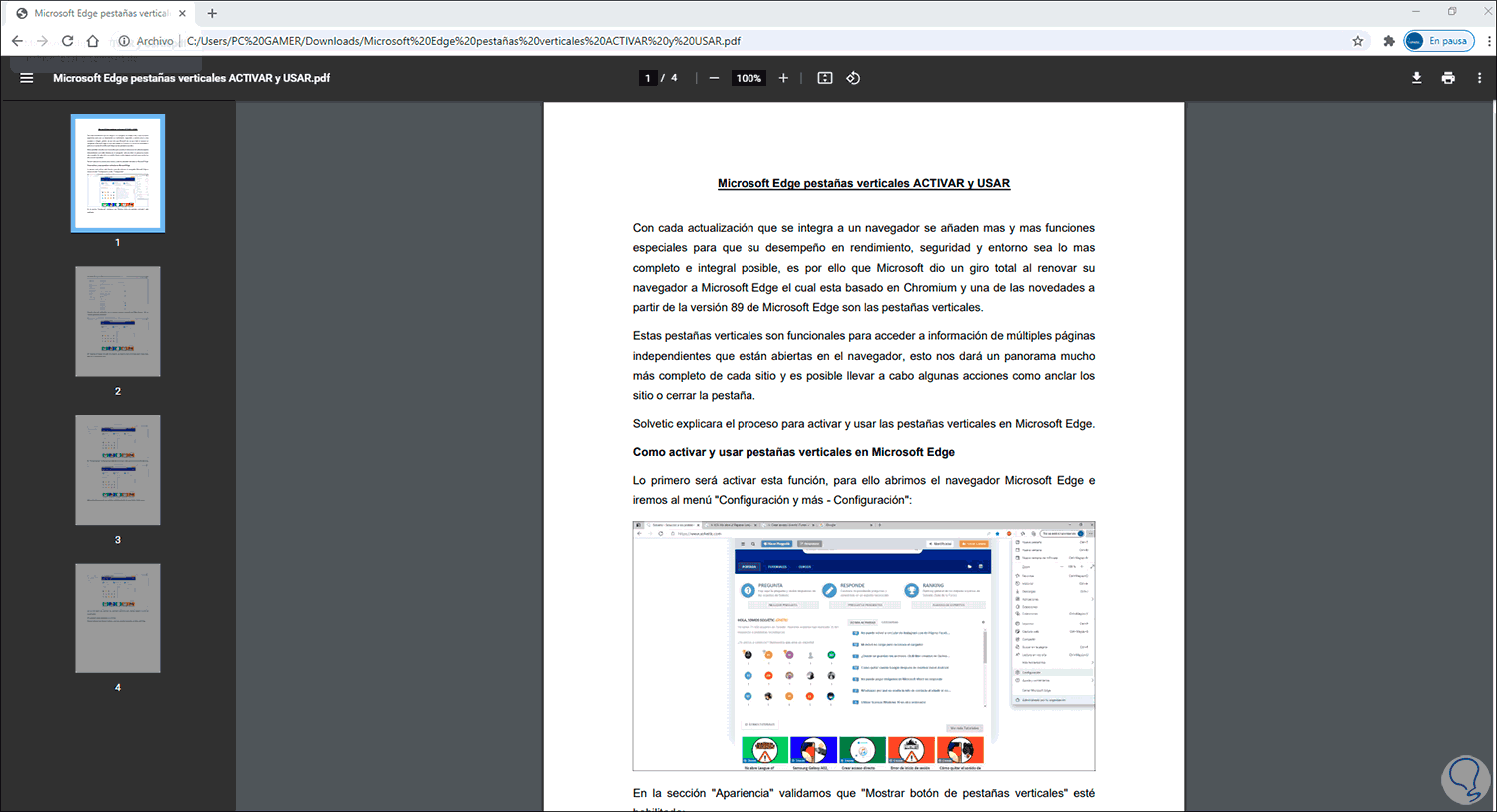Select page 3 thumbnail
This screenshot has height=812, width=1497.
coord(118,470)
